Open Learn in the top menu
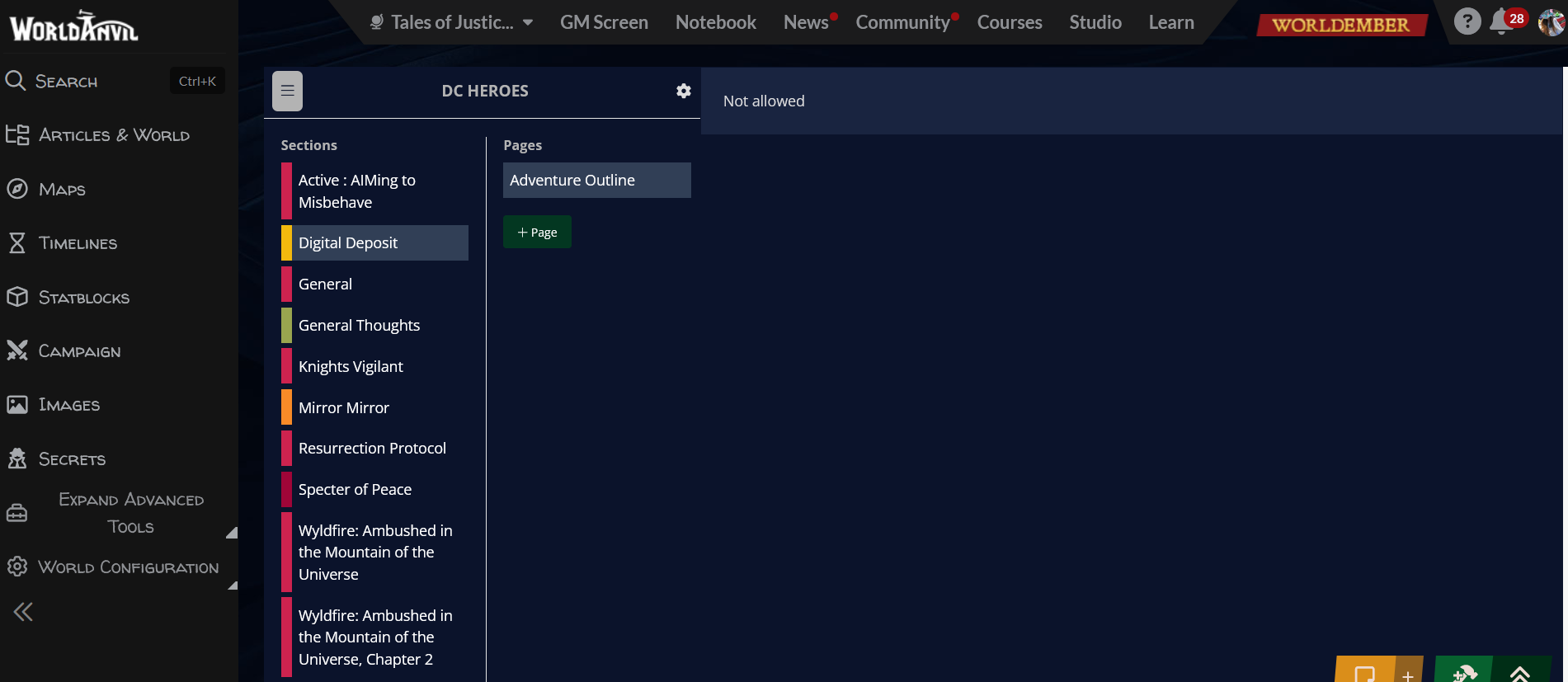1568x682 pixels. coord(1171,22)
